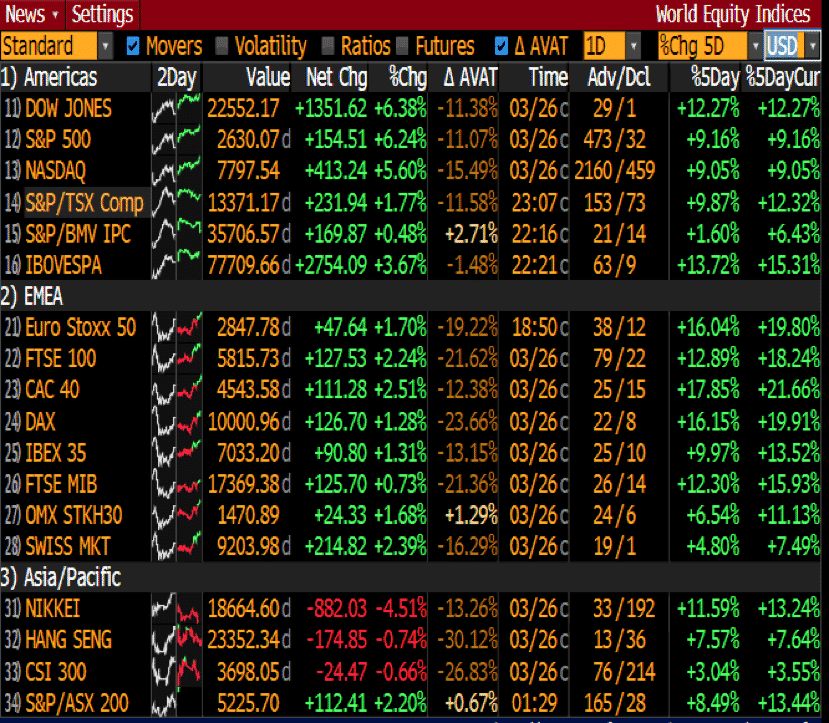Screen dimensions: 829x723
Task: Open the IBOVESPA index row
Action: [x=63, y=265]
